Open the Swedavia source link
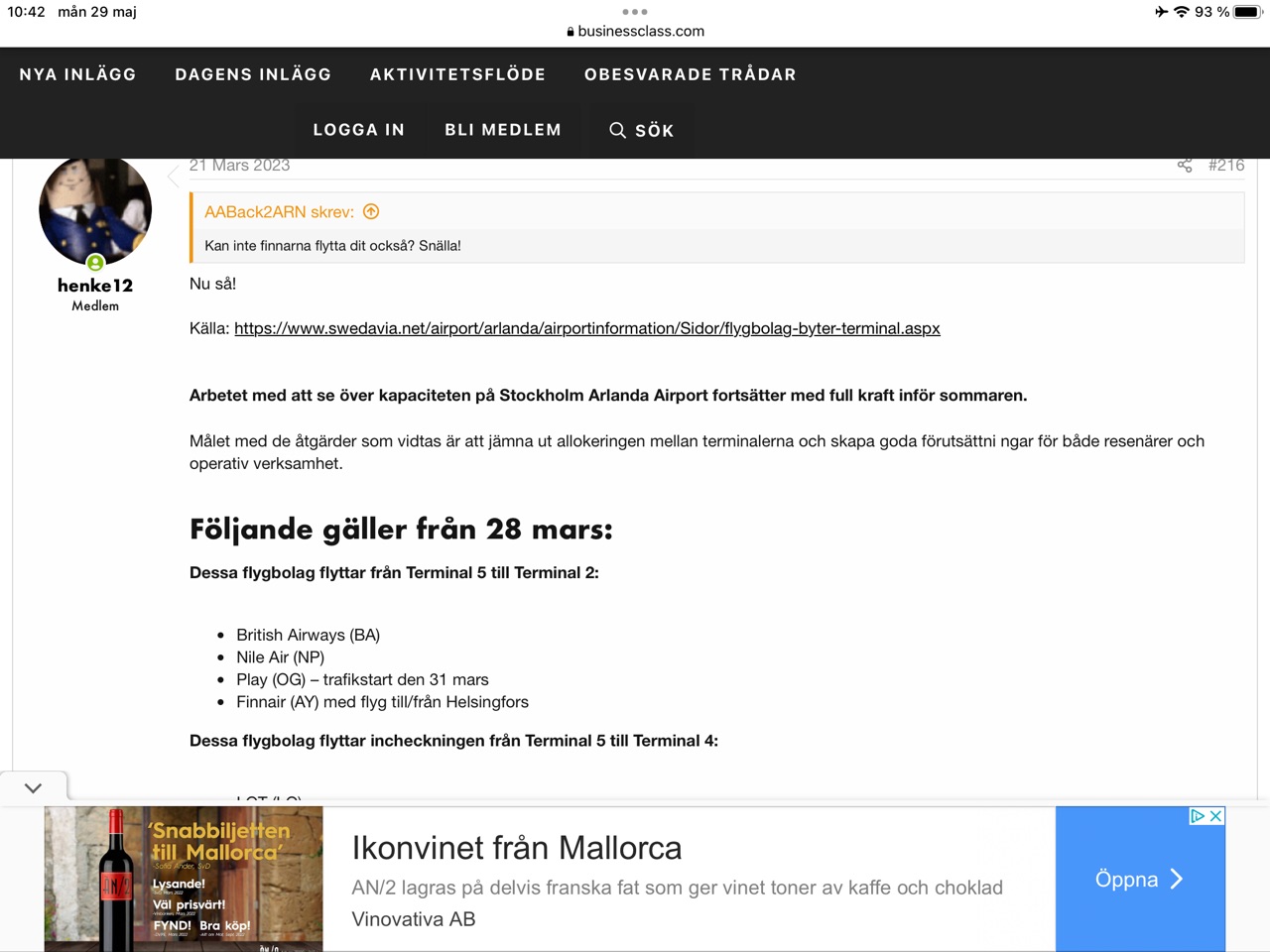 point(586,328)
